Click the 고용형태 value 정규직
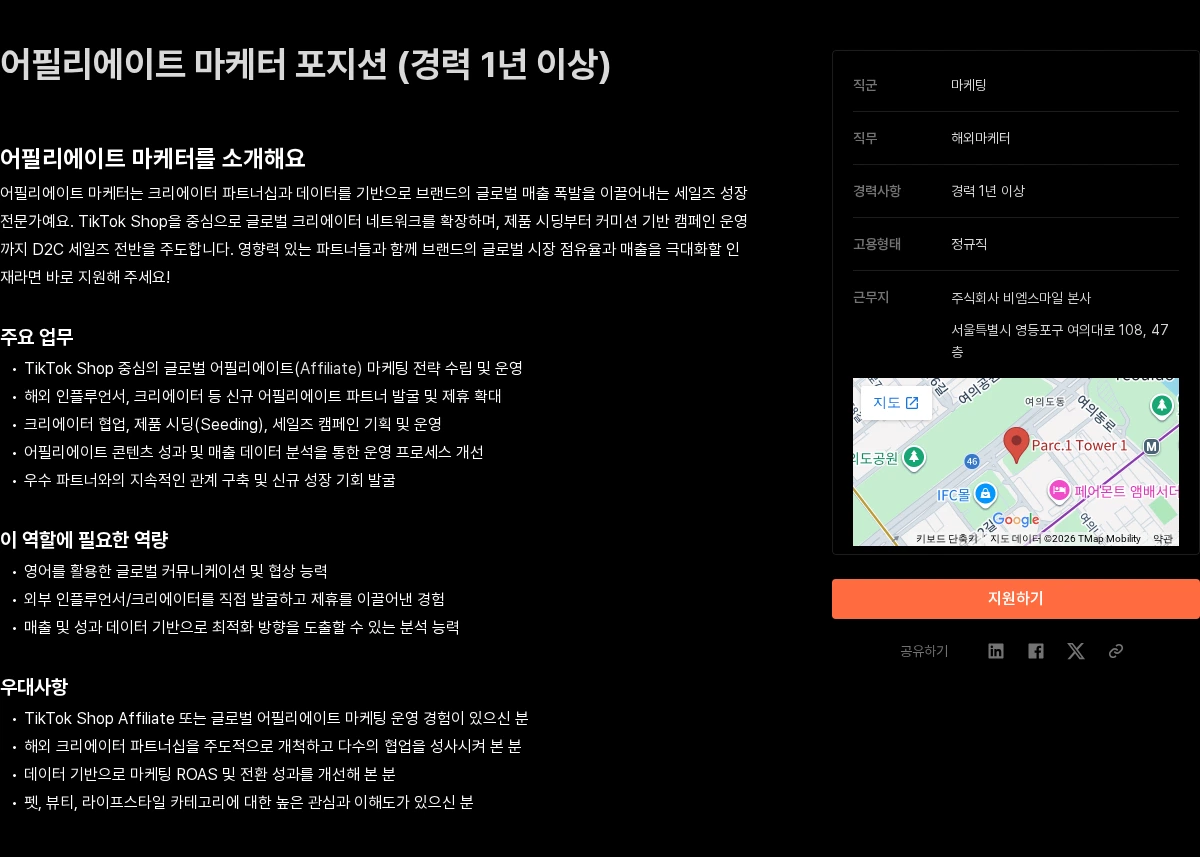The image size is (1200, 857). [x=969, y=244]
